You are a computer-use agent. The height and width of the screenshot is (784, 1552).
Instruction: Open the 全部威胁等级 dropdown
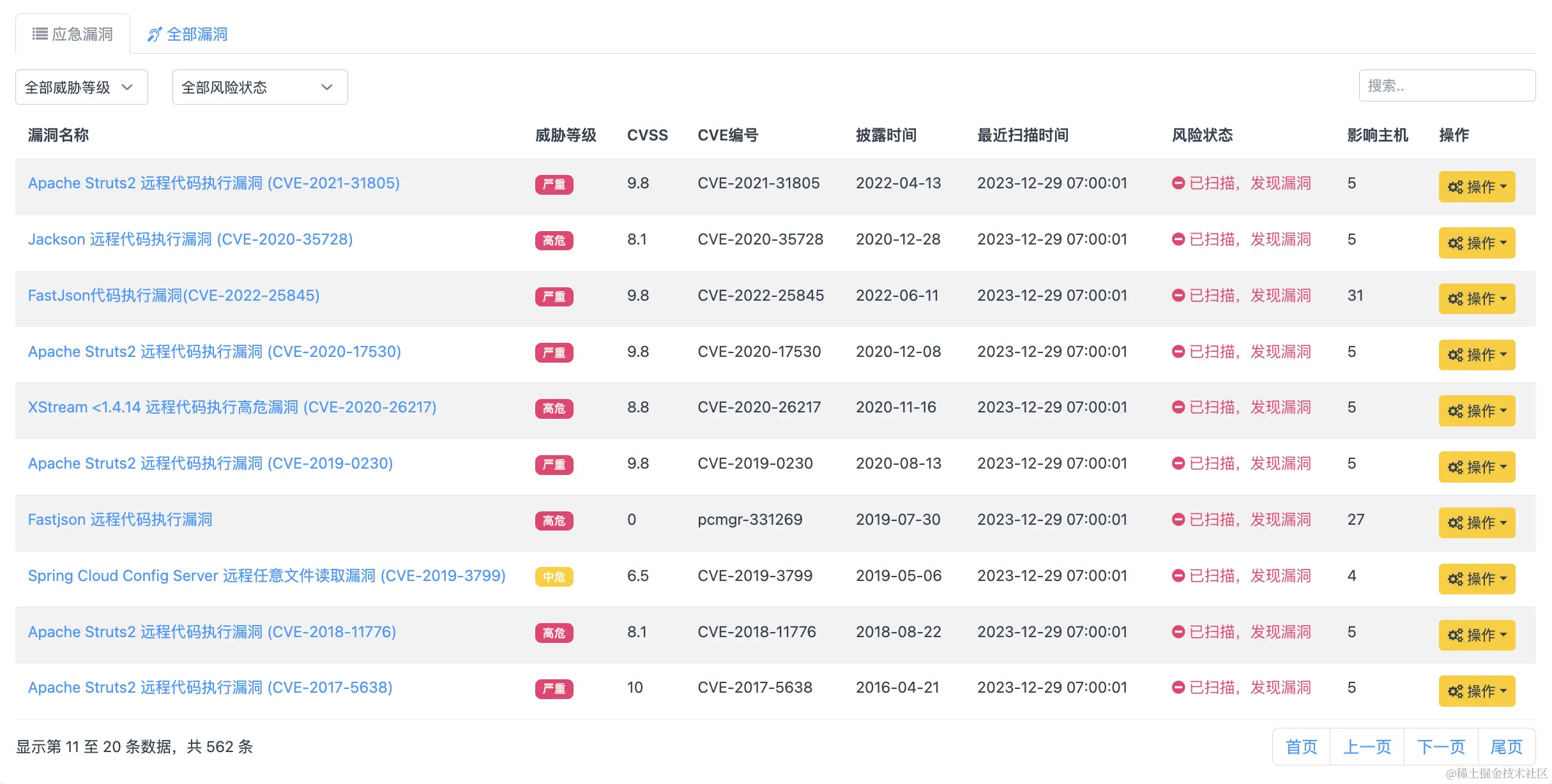coord(81,87)
